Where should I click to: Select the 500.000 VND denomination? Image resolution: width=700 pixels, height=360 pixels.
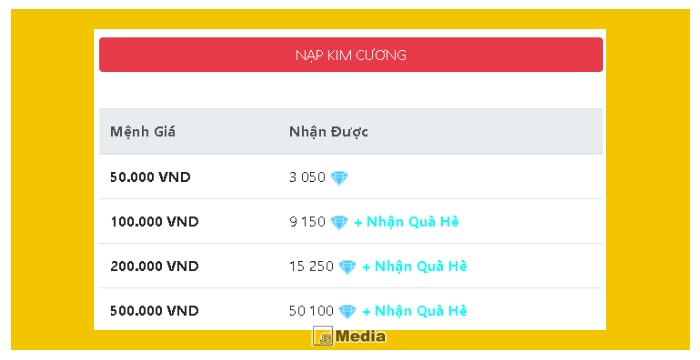154,310
